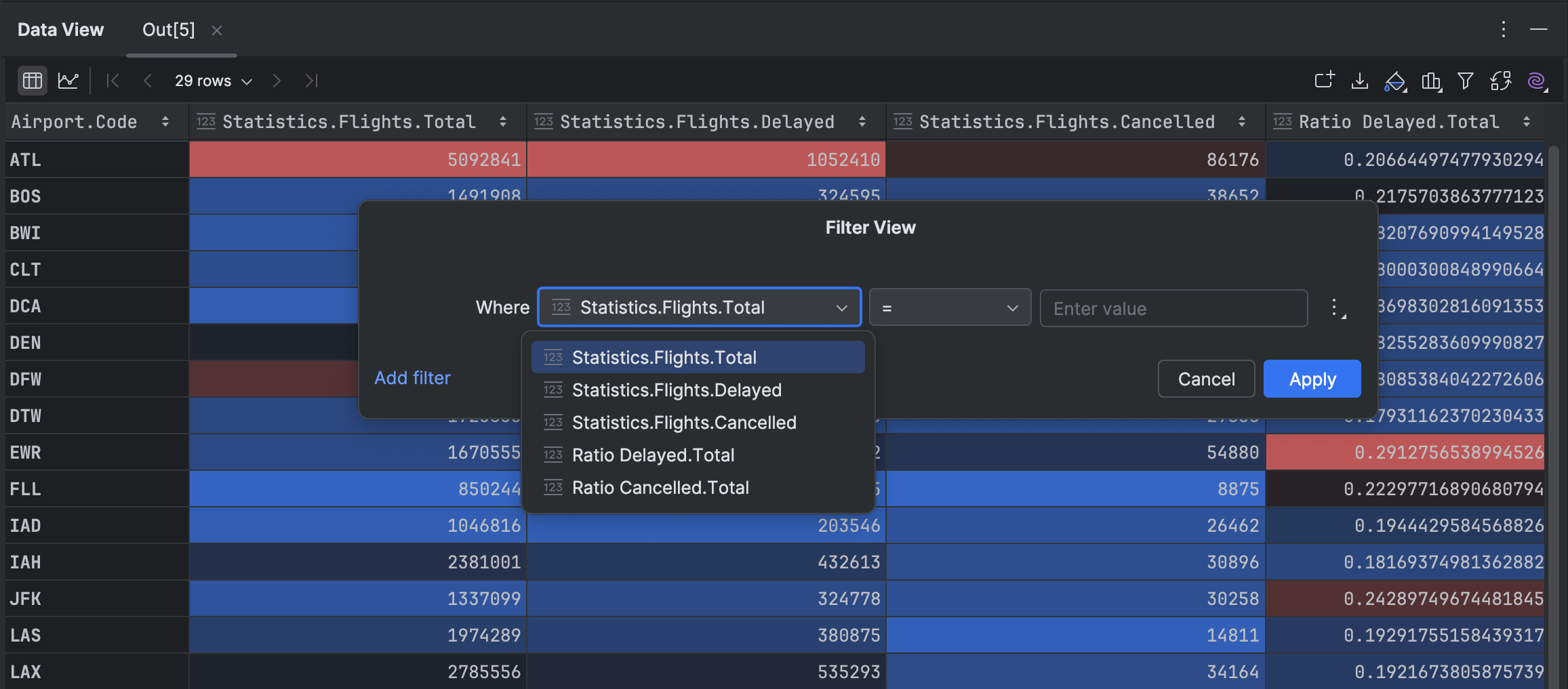Image resolution: width=1568 pixels, height=689 pixels.
Task: Toggle sort on Ratio Delayed.Total column
Action: pyautogui.click(x=1526, y=122)
